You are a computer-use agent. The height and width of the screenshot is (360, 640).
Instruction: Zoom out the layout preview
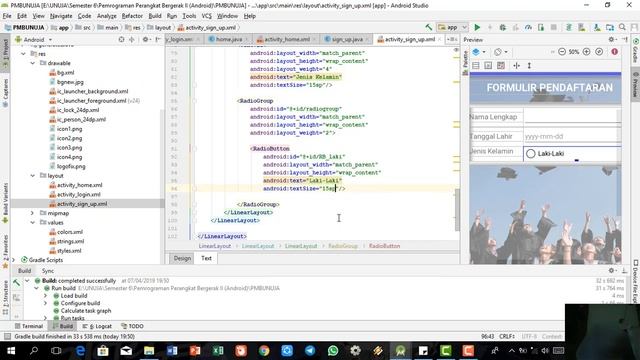click(562, 52)
